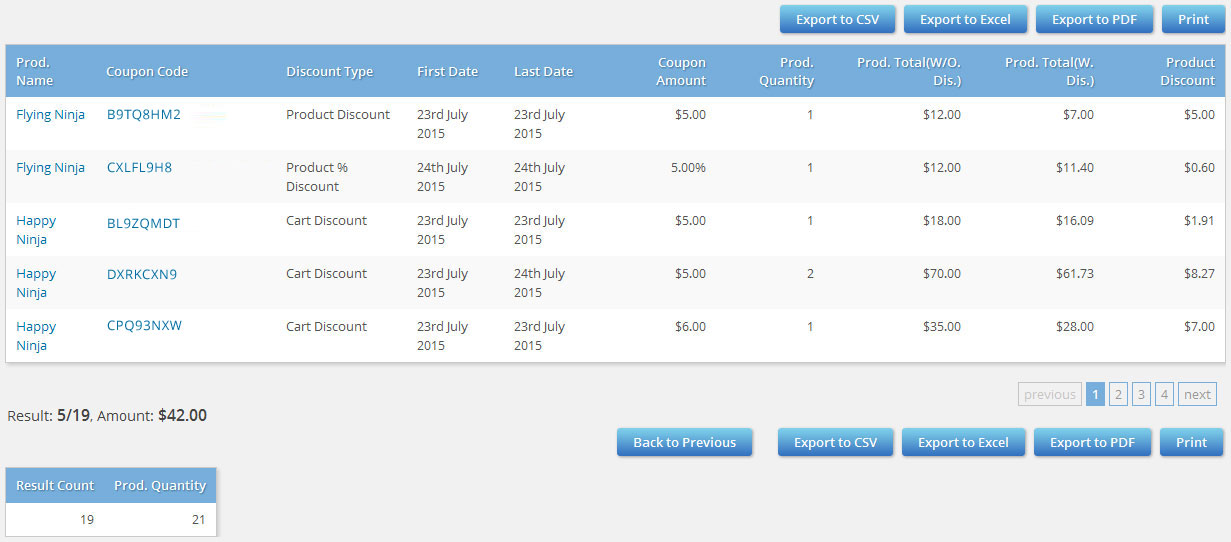The height and width of the screenshot is (542, 1231).
Task: Click the Prod. Total(W/O. Dis.) column header
Action: coord(909,71)
